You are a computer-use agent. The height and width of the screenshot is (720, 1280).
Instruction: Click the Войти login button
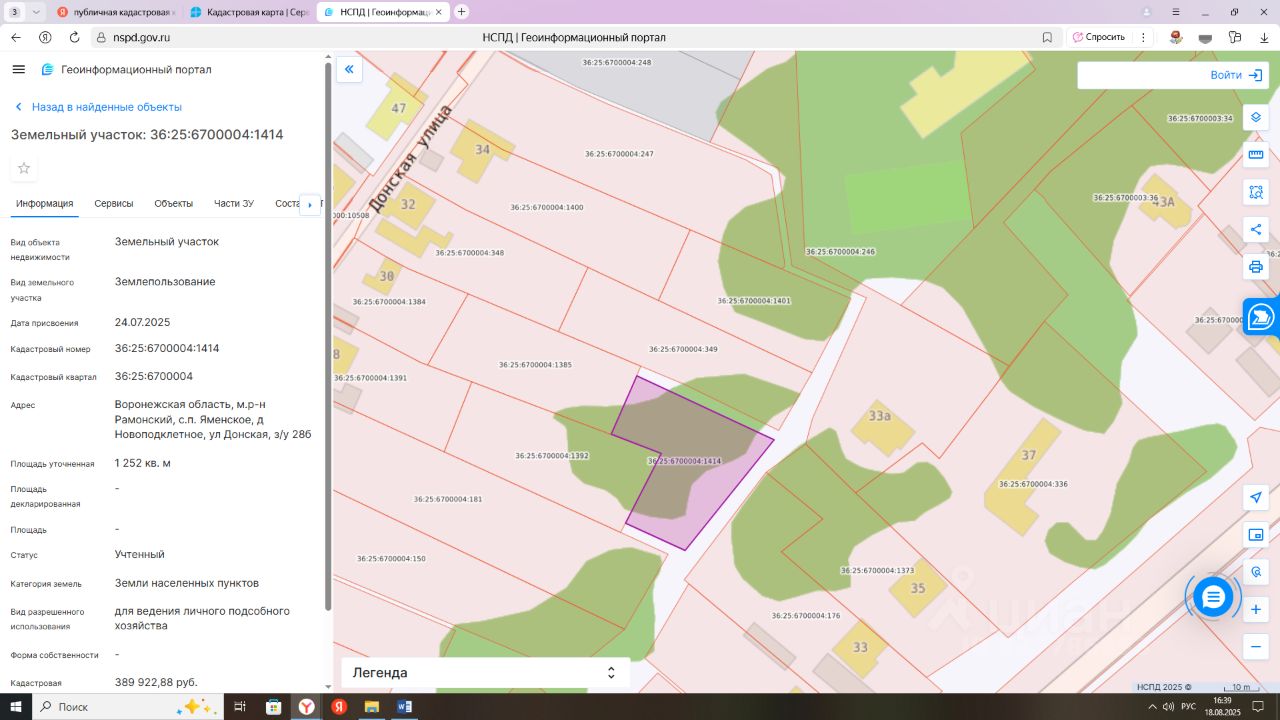[x=1237, y=75]
